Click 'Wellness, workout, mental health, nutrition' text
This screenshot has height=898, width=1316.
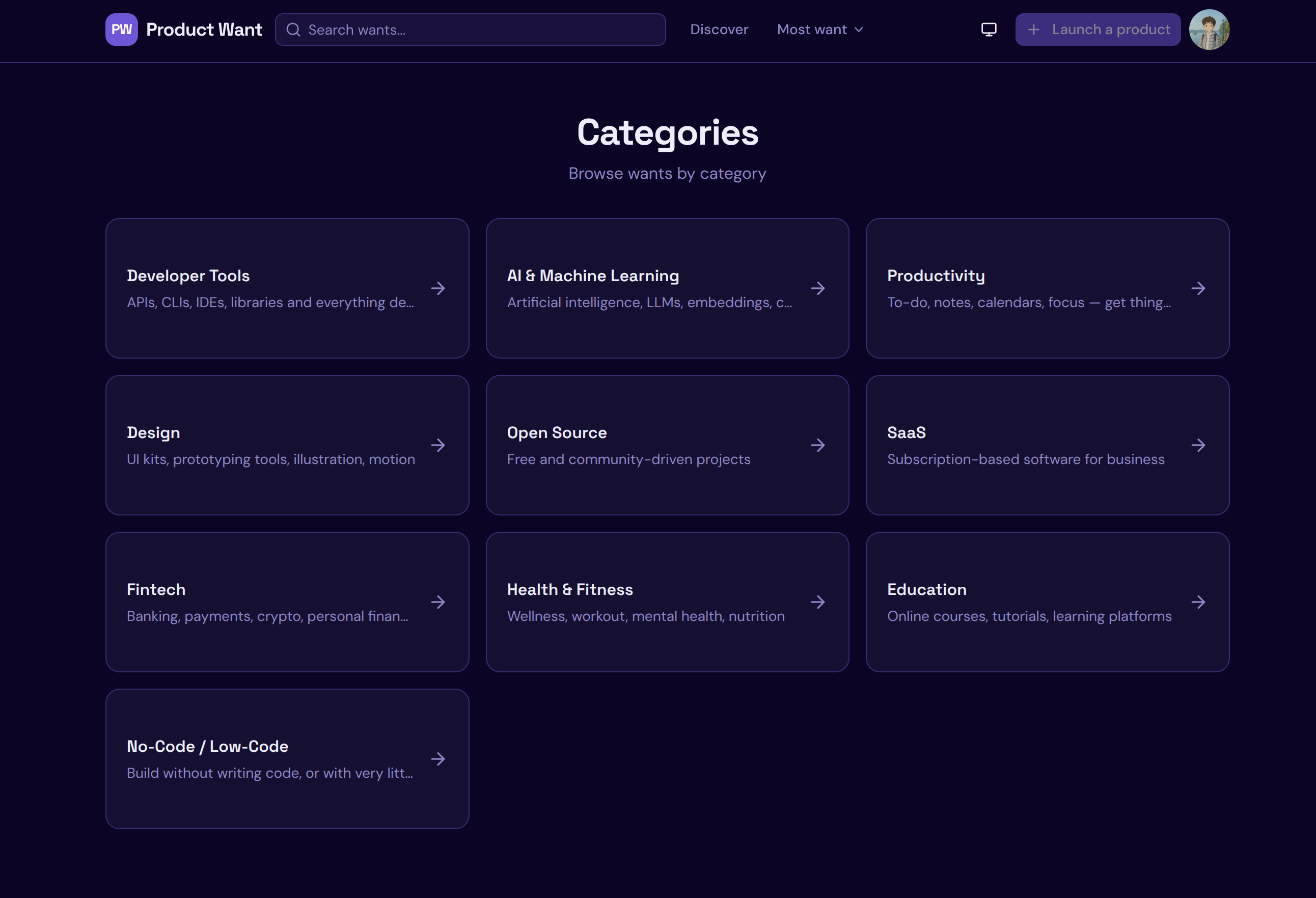(646, 616)
